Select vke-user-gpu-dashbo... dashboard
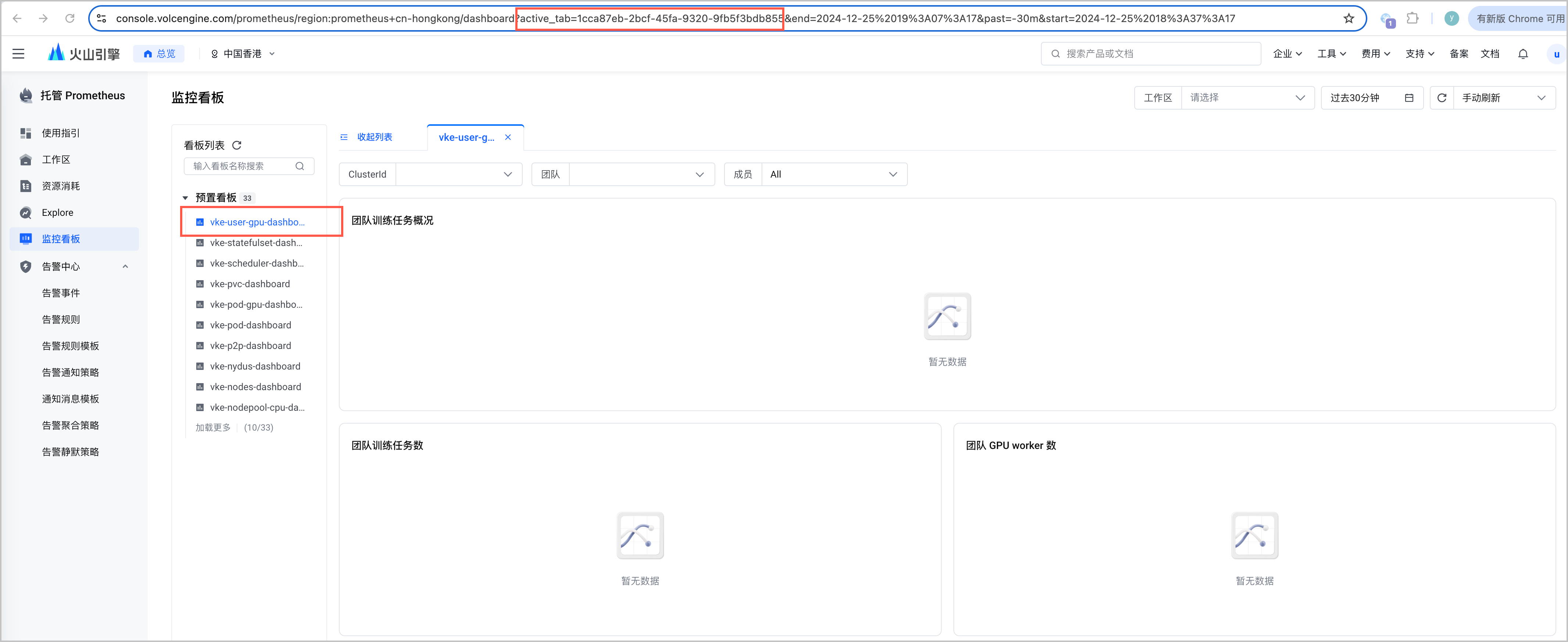 pyautogui.click(x=257, y=222)
